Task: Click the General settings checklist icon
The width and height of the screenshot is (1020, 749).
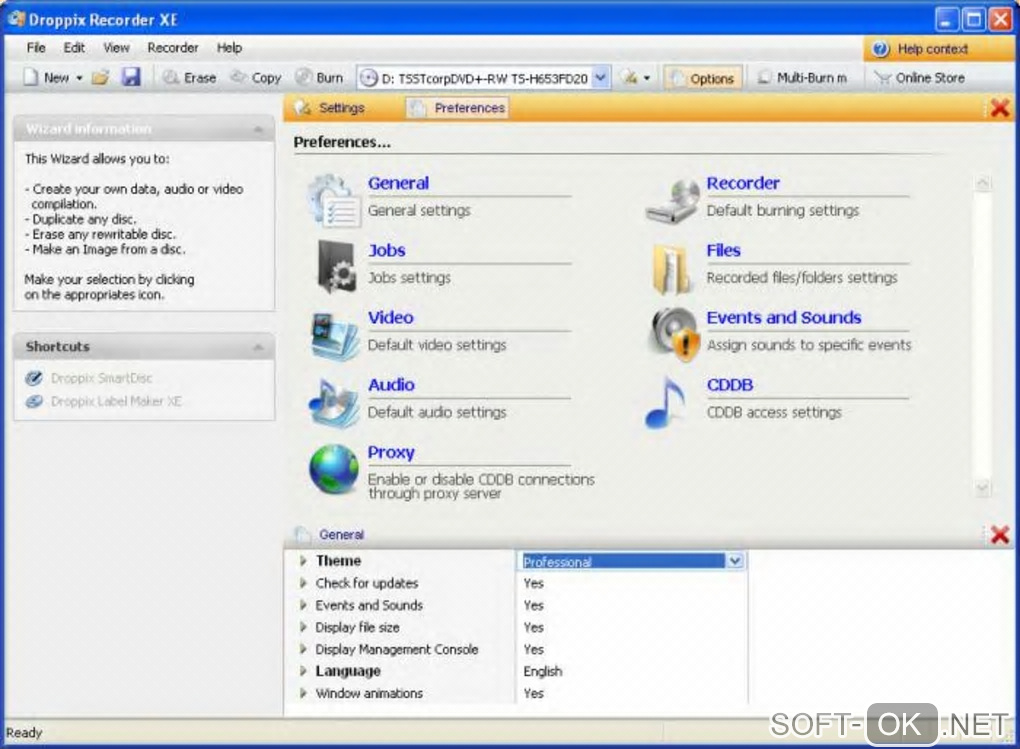Action: point(334,200)
